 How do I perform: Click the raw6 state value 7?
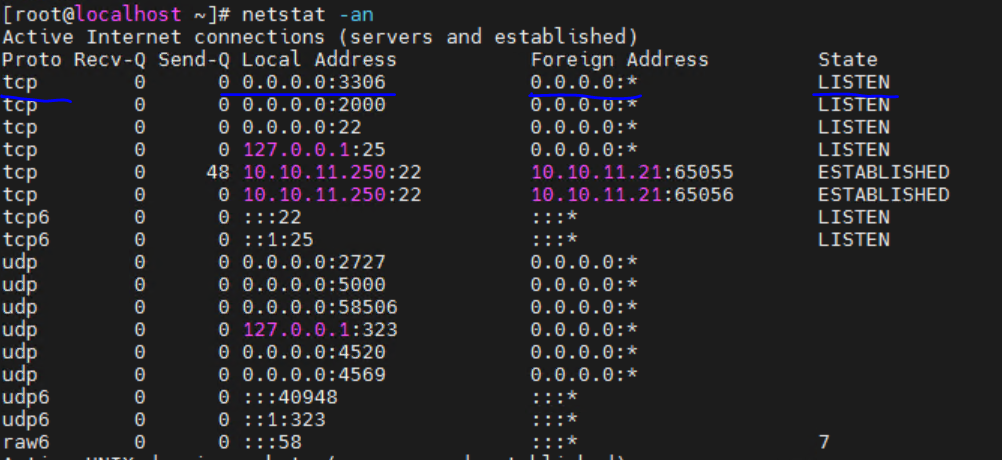824,442
